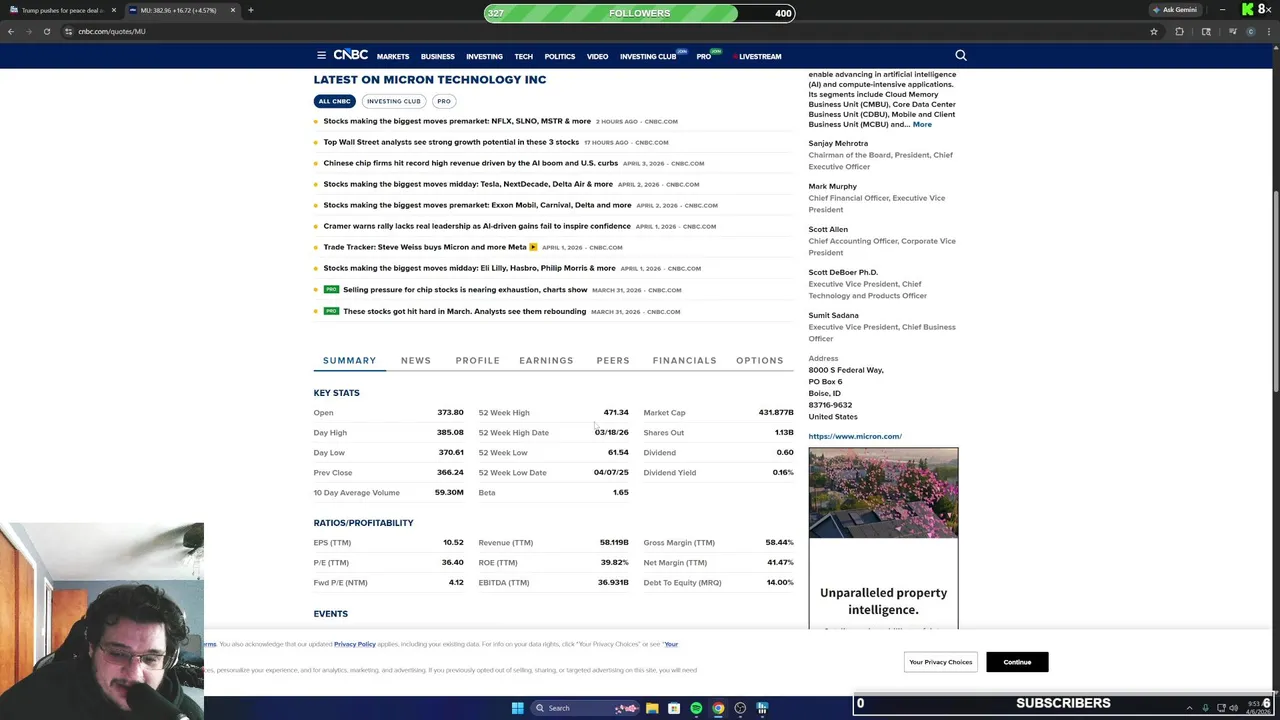Show hidden system tray icons
Viewport: 1280px width, 720px height.
click(1189, 708)
